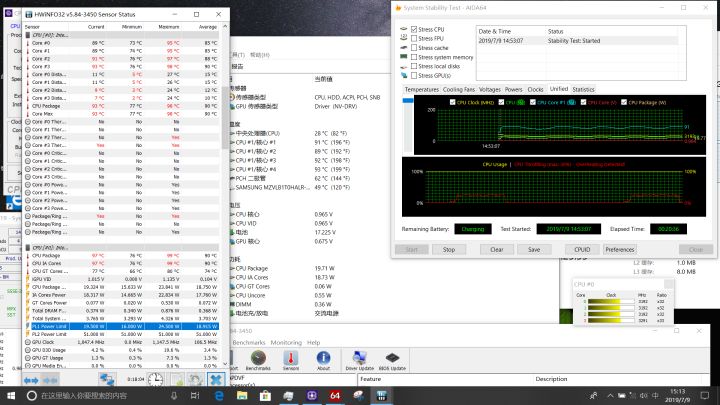Viewport: 720px width, 405px height.
Task: Enable Stress local disks checkbox
Action: pyautogui.click(x=414, y=66)
